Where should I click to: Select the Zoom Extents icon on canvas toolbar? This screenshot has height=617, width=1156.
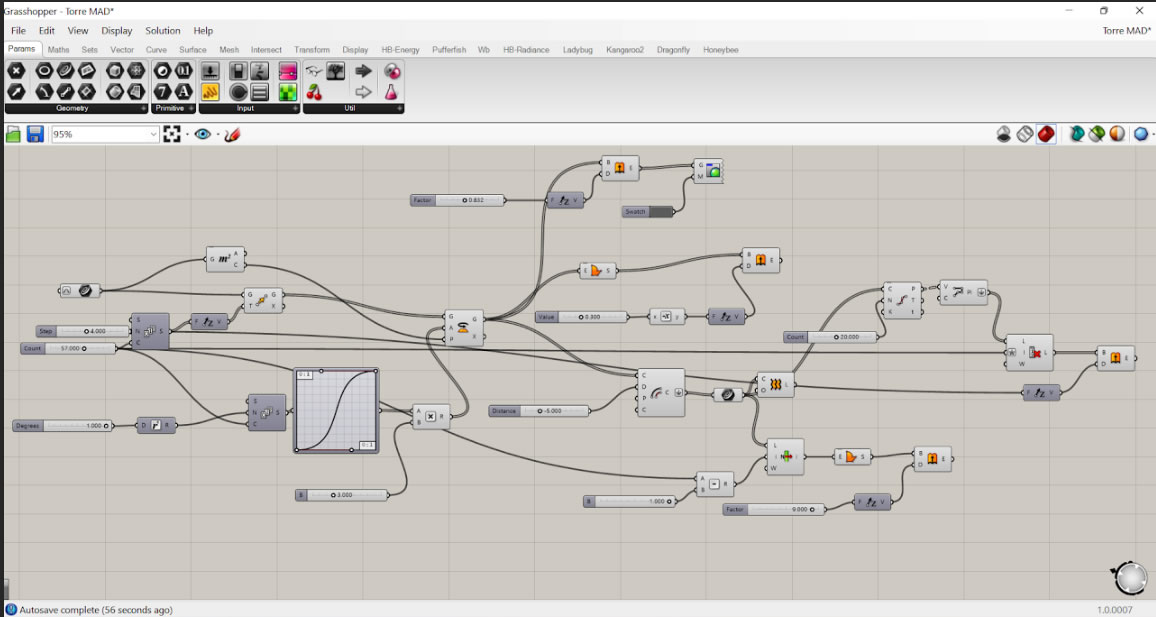click(x=172, y=134)
